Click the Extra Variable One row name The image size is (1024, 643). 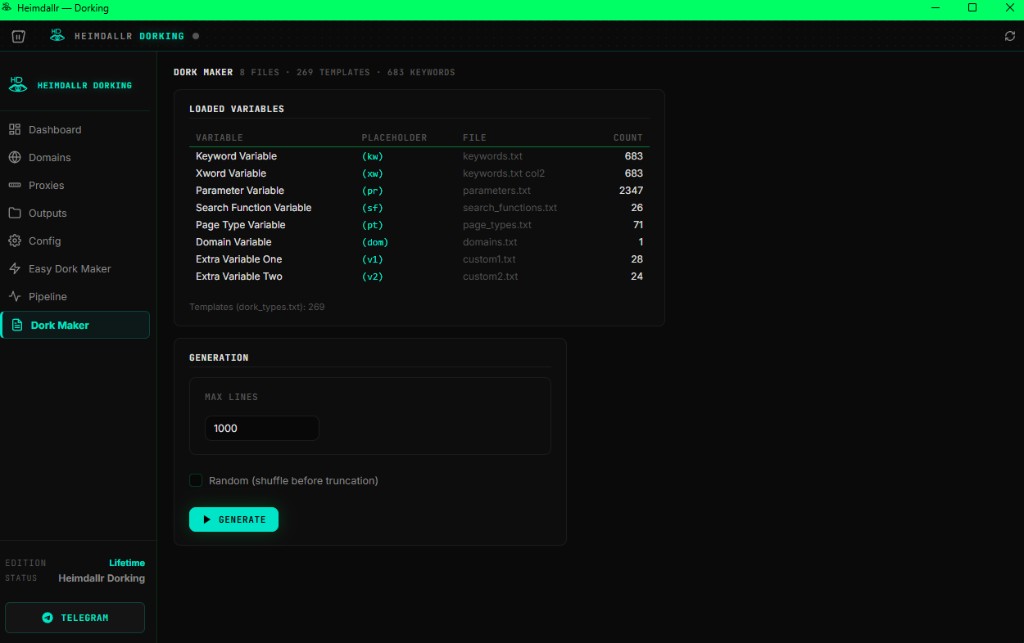(x=239, y=259)
